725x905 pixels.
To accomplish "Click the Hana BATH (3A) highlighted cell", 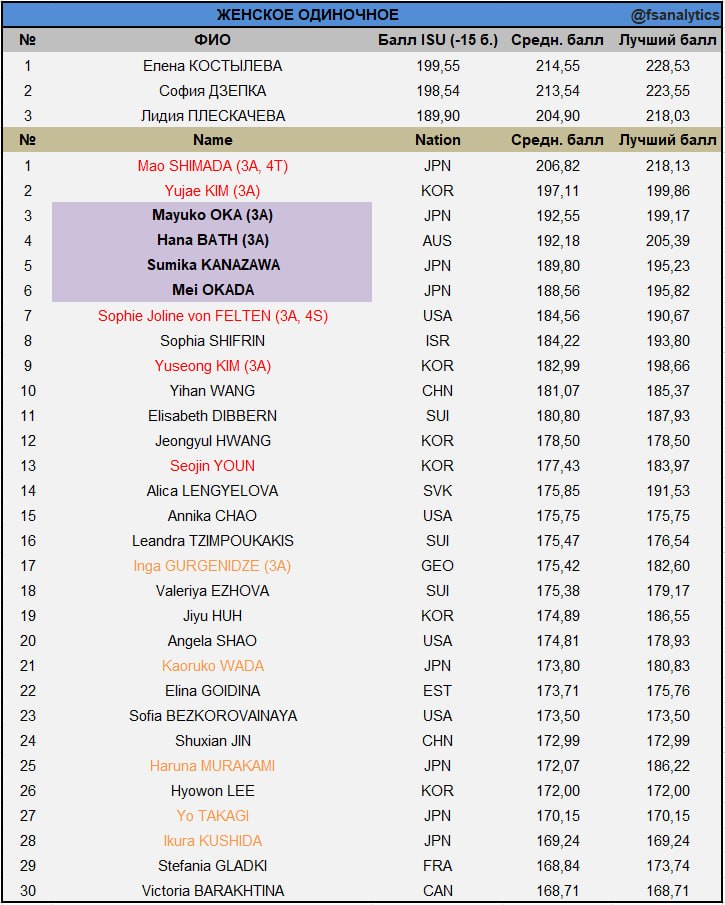I will pyautogui.click(x=212, y=240).
